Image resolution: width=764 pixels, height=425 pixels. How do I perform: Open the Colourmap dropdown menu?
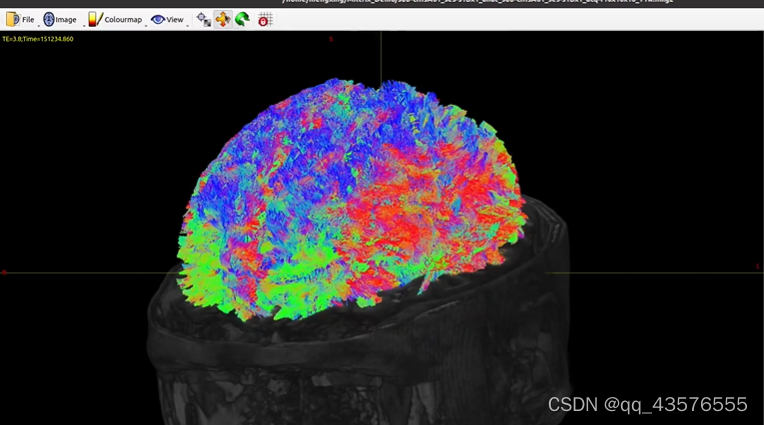(x=115, y=19)
